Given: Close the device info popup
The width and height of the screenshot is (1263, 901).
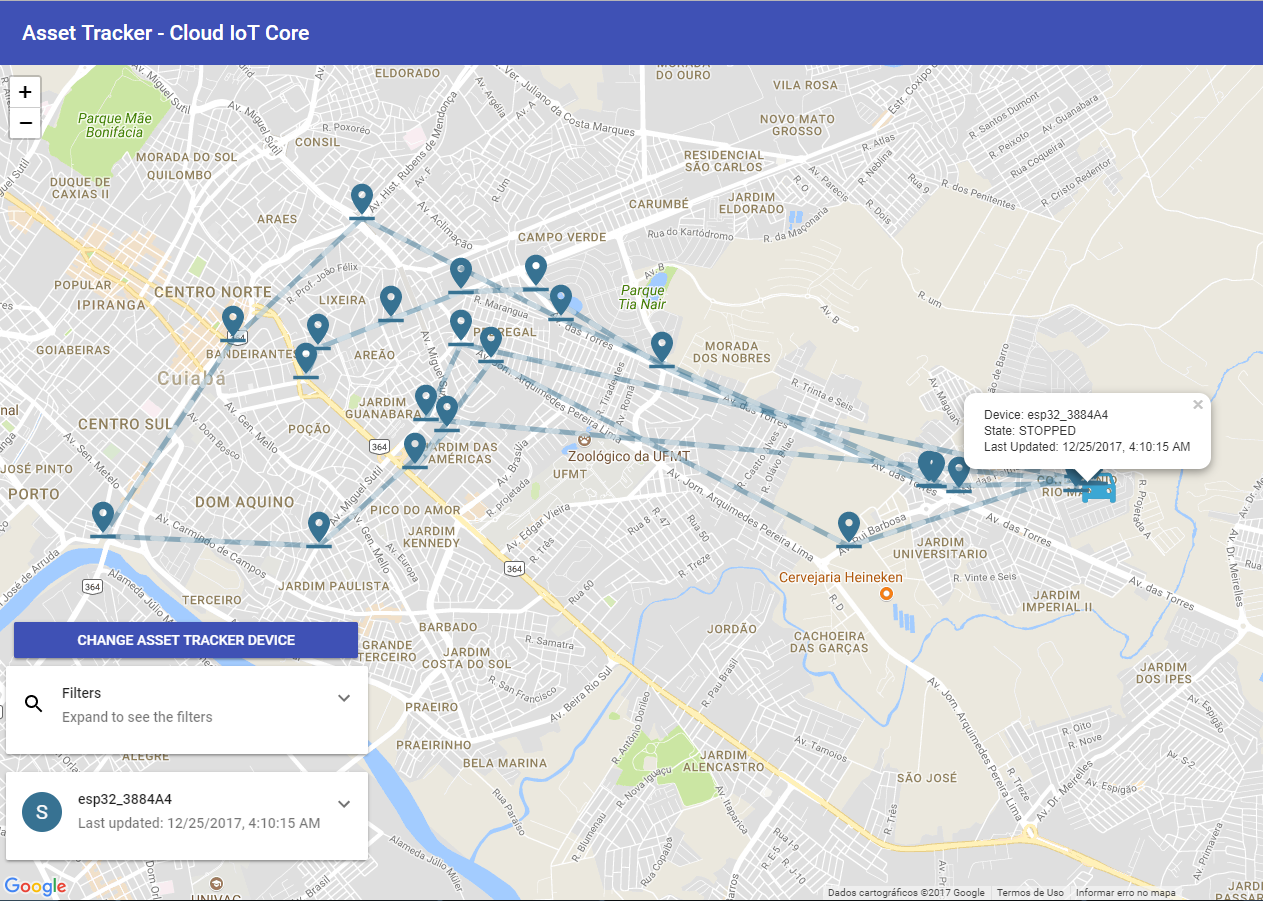Looking at the screenshot, I should click(1198, 405).
